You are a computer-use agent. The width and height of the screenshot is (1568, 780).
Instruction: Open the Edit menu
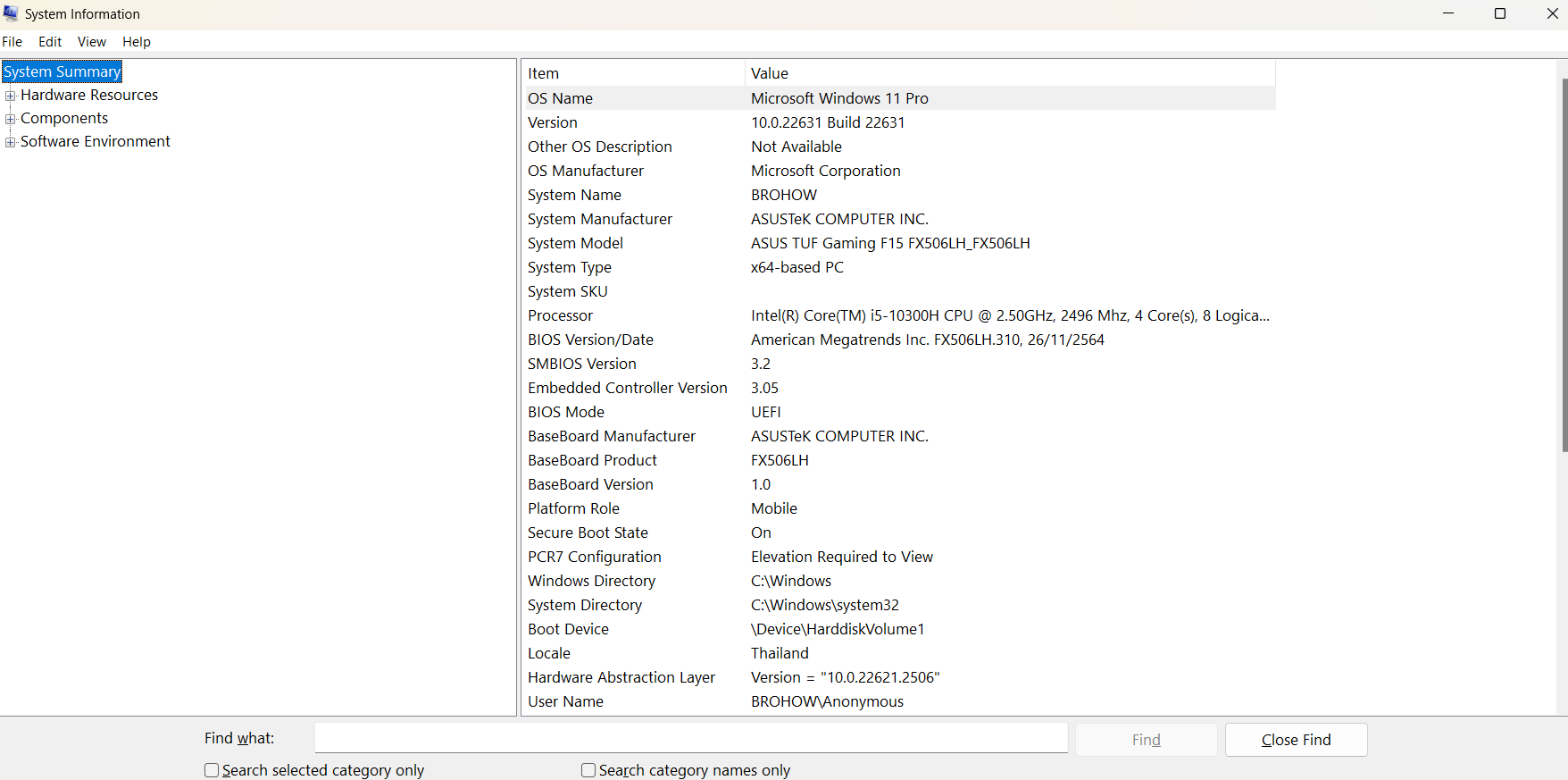click(x=50, y=42)
